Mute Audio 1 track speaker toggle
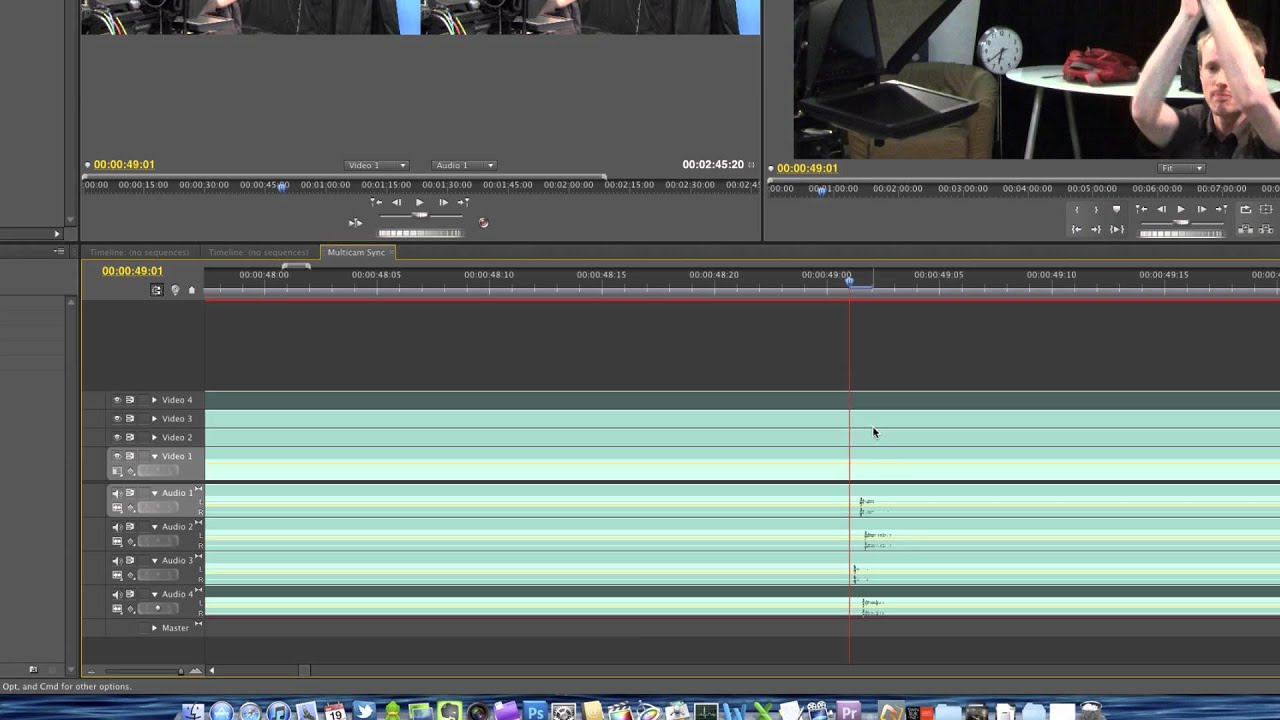This screenshot has height=720, width=1280. pyautogui.click(x=117, y=493)
